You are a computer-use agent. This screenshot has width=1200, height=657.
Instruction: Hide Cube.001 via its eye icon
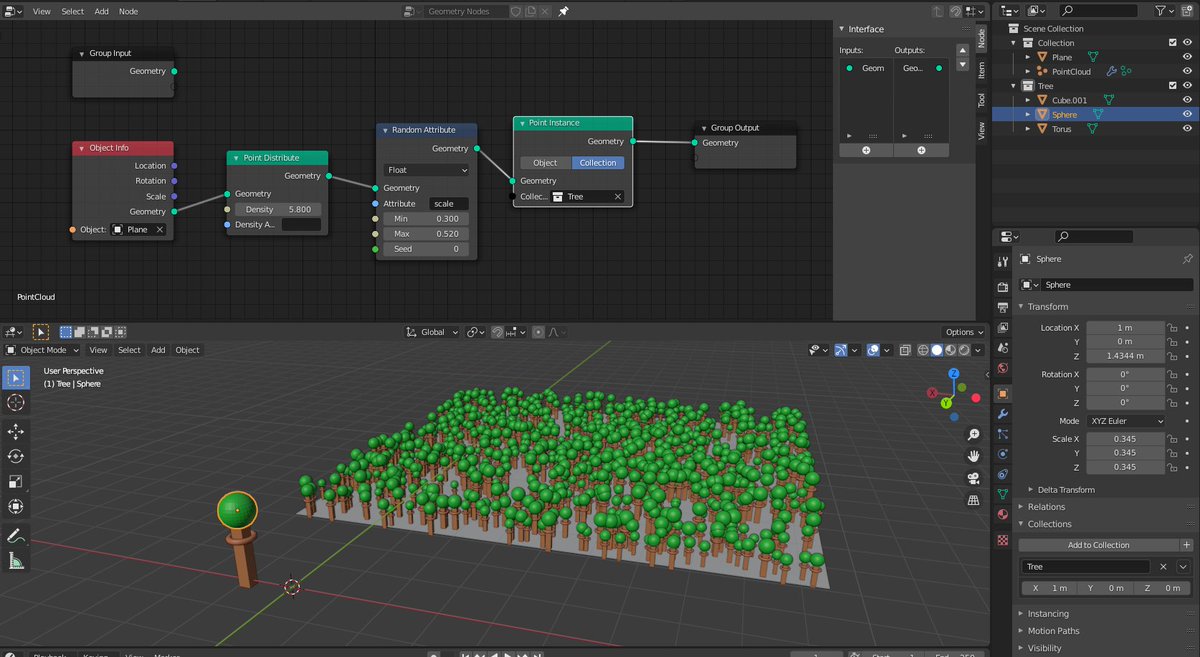(1187, 100)
